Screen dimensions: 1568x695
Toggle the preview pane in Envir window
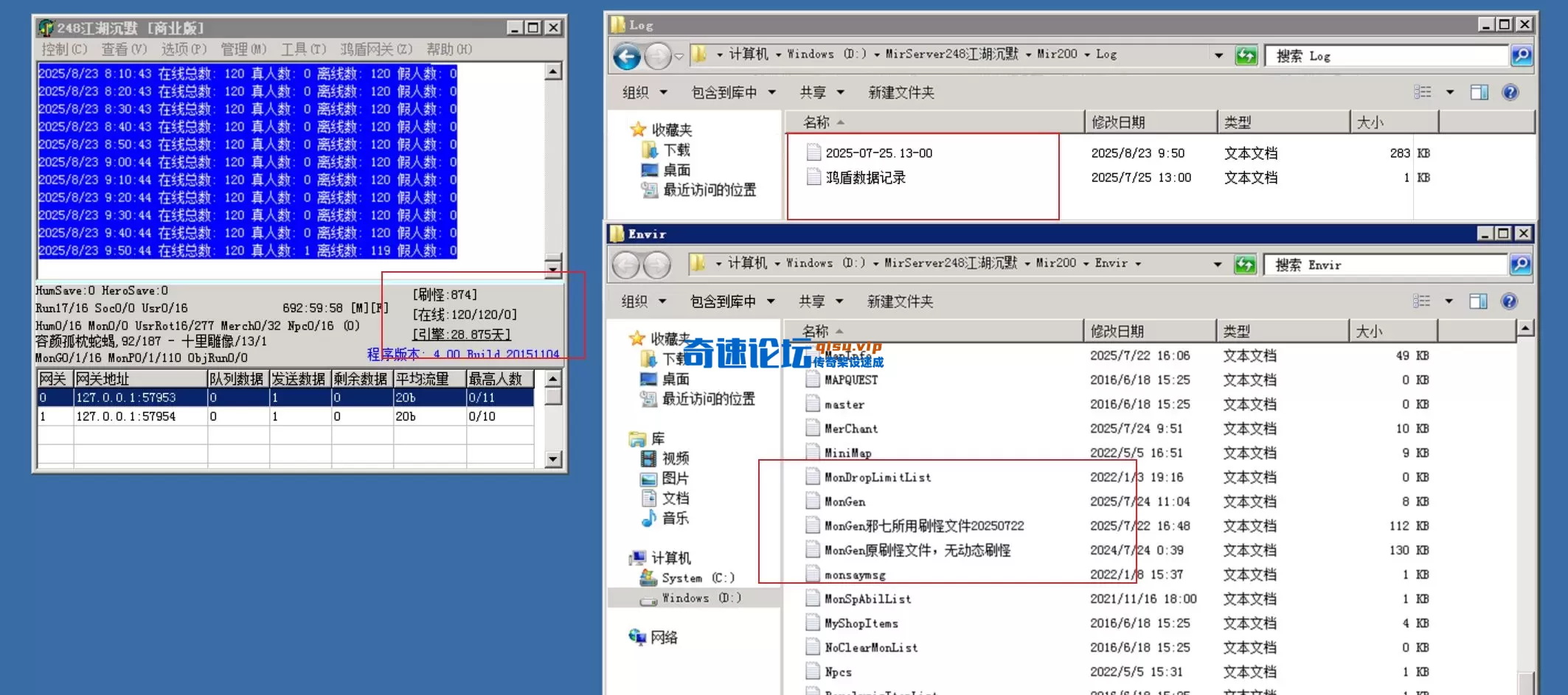[1477, 301]
